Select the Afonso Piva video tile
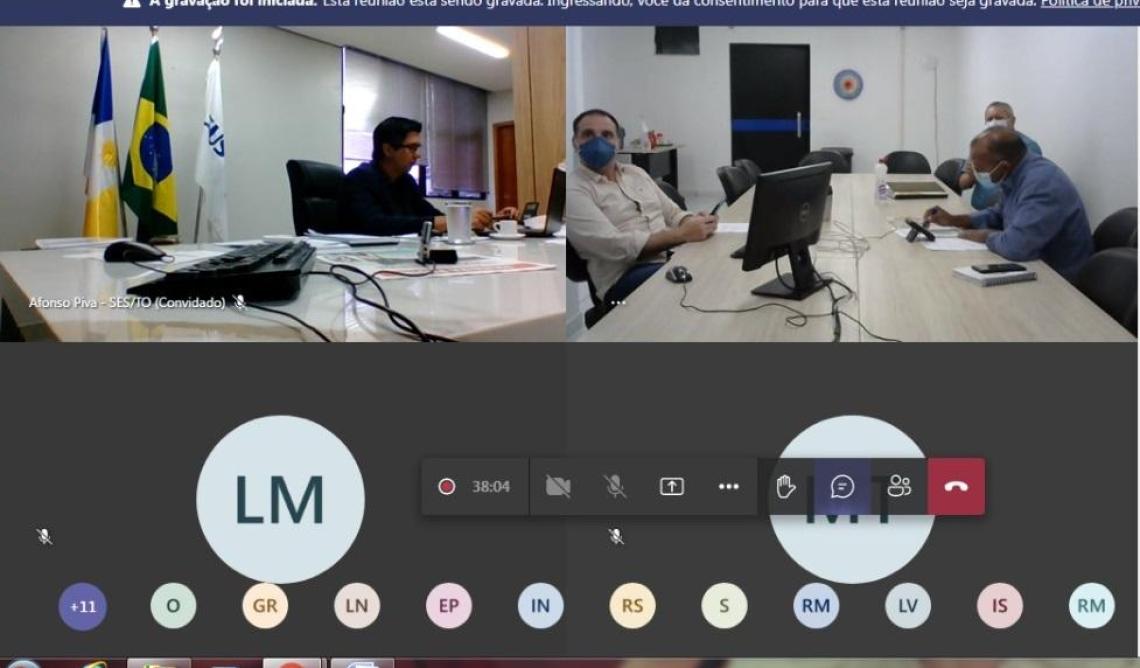This screenshot has width=1140, height=668. [x=283, y=184]
